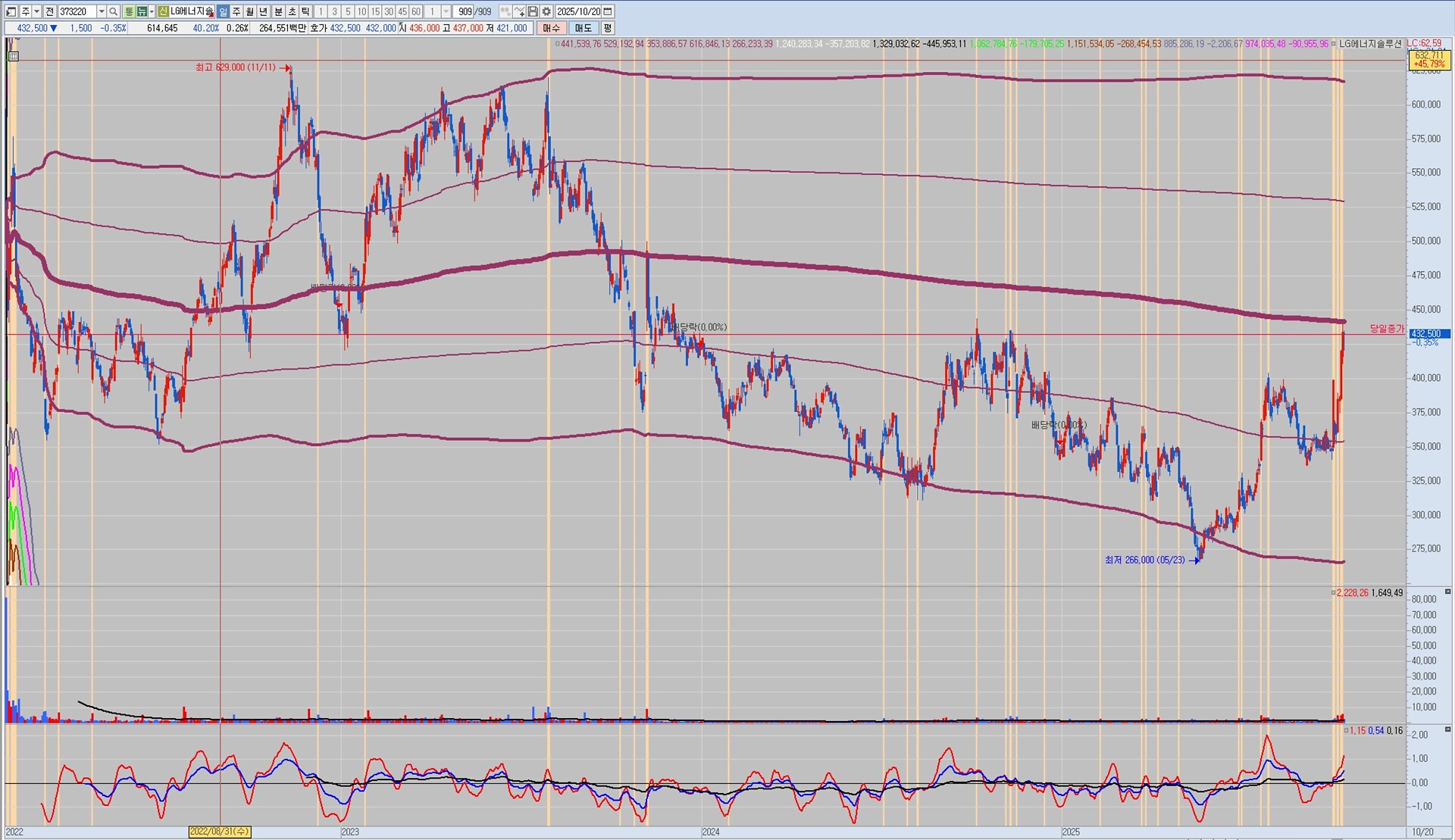Viewport: 1455px width, 840px height.
Task: Open dropdown arrow next to 주 selector
Action: click(x=36, y=11)
